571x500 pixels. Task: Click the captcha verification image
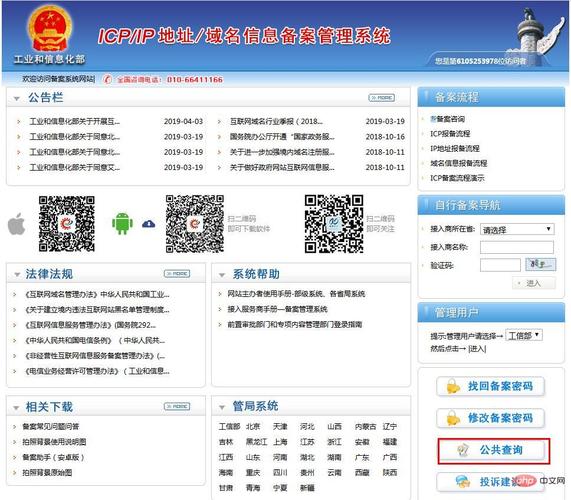[540, 264]
